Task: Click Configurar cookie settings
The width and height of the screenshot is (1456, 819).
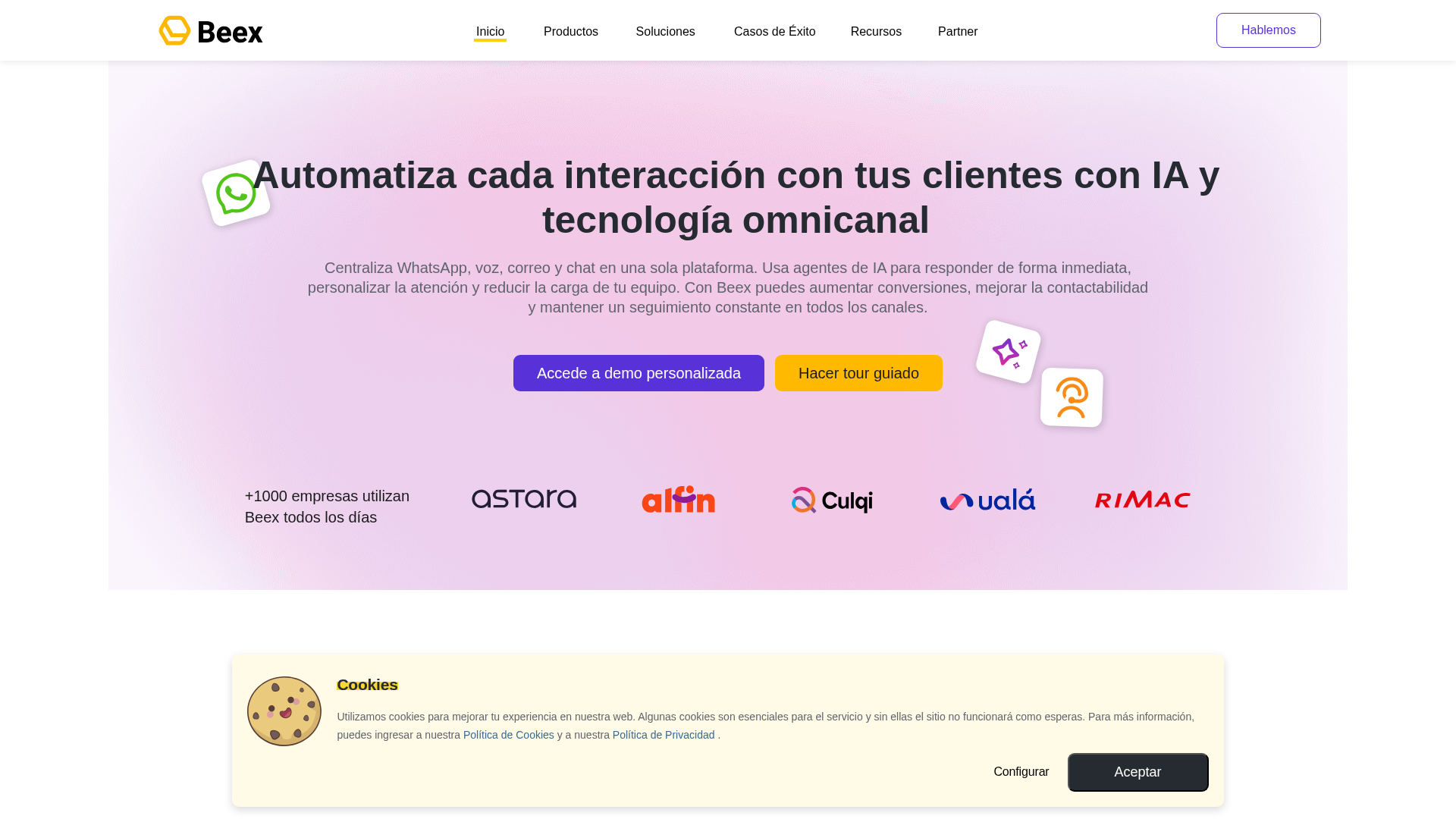Action: coord(1021,772)
